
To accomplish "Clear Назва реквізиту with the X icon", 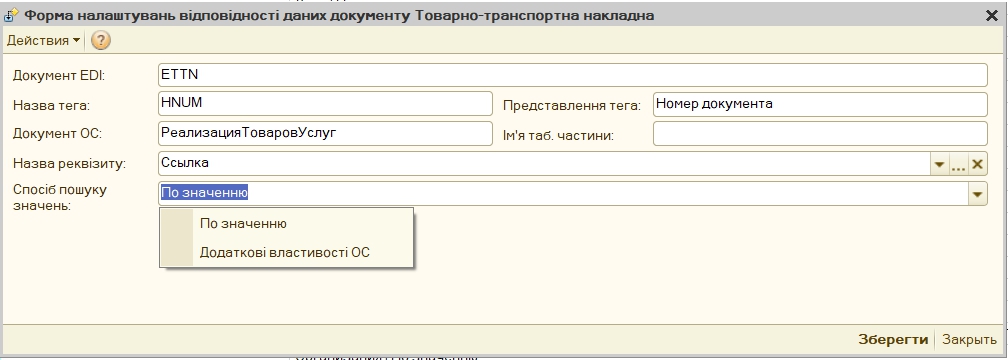I will tap(977, 165).
